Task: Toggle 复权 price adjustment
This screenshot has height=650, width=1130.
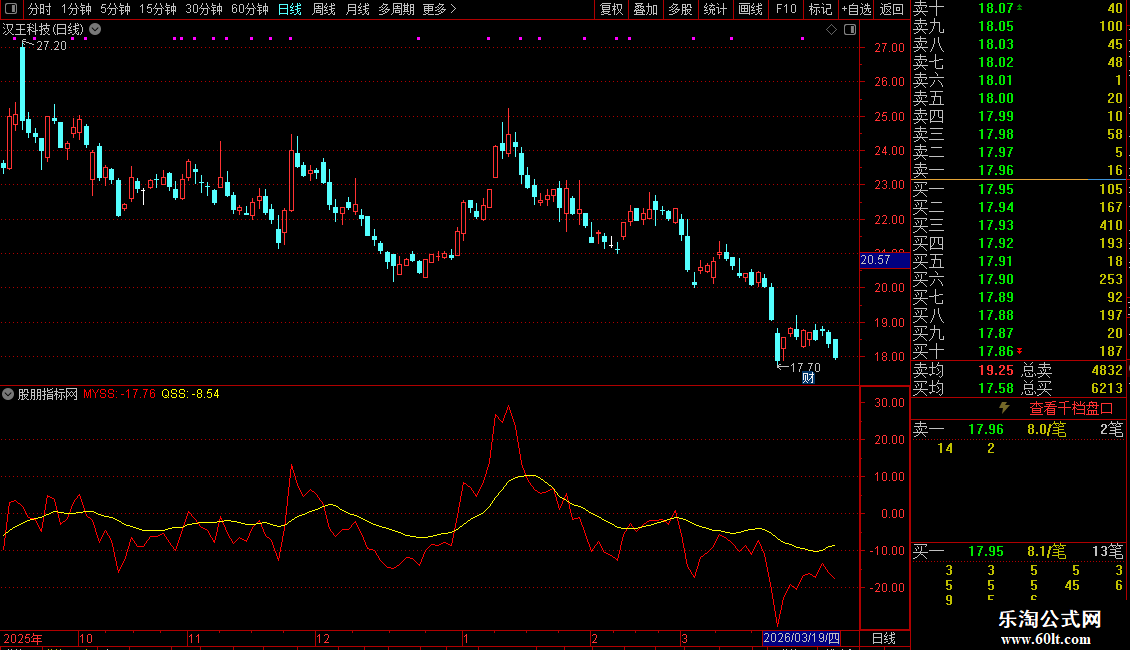Action: (611, 9)
